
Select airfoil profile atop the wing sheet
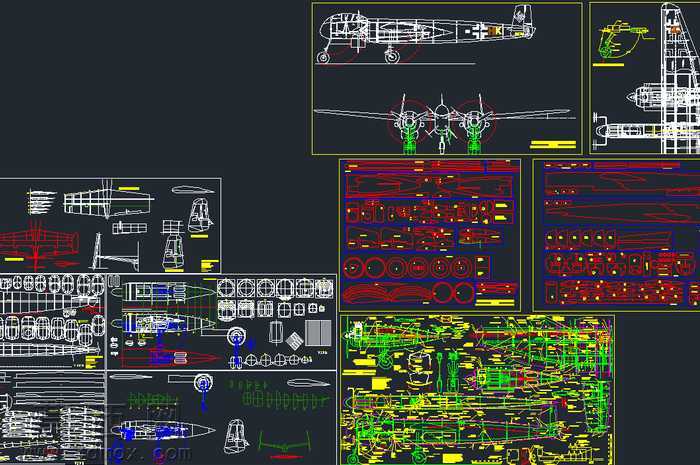[x=193, y=190]
